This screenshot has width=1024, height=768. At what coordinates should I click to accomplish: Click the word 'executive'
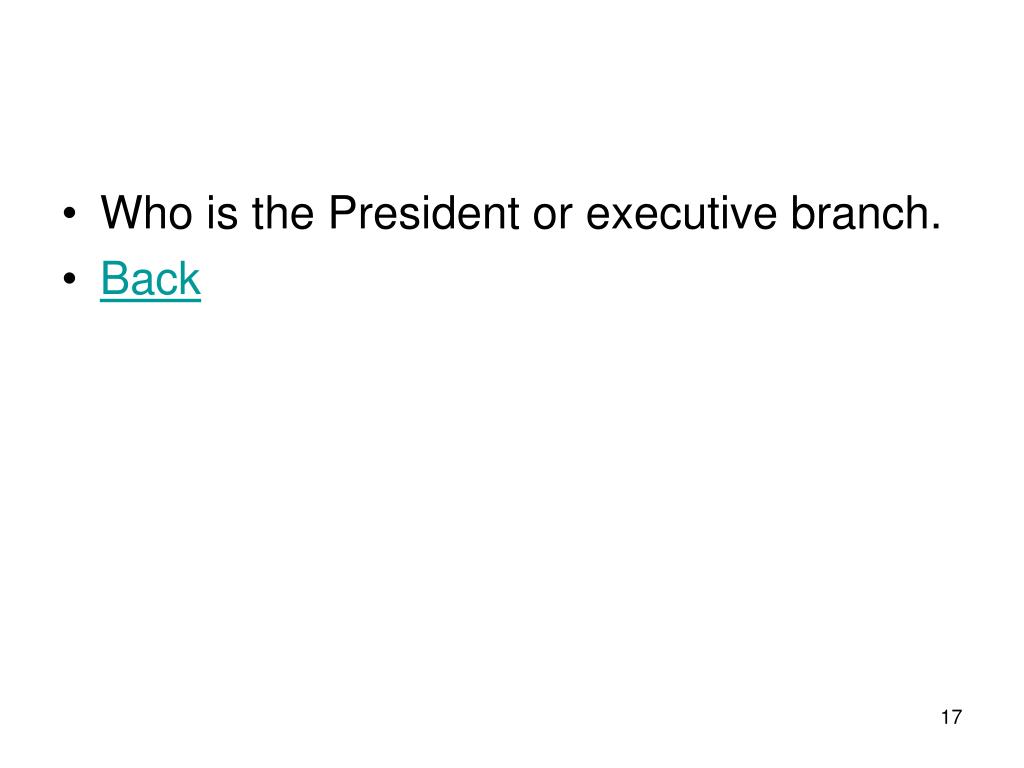coord(681,214)
